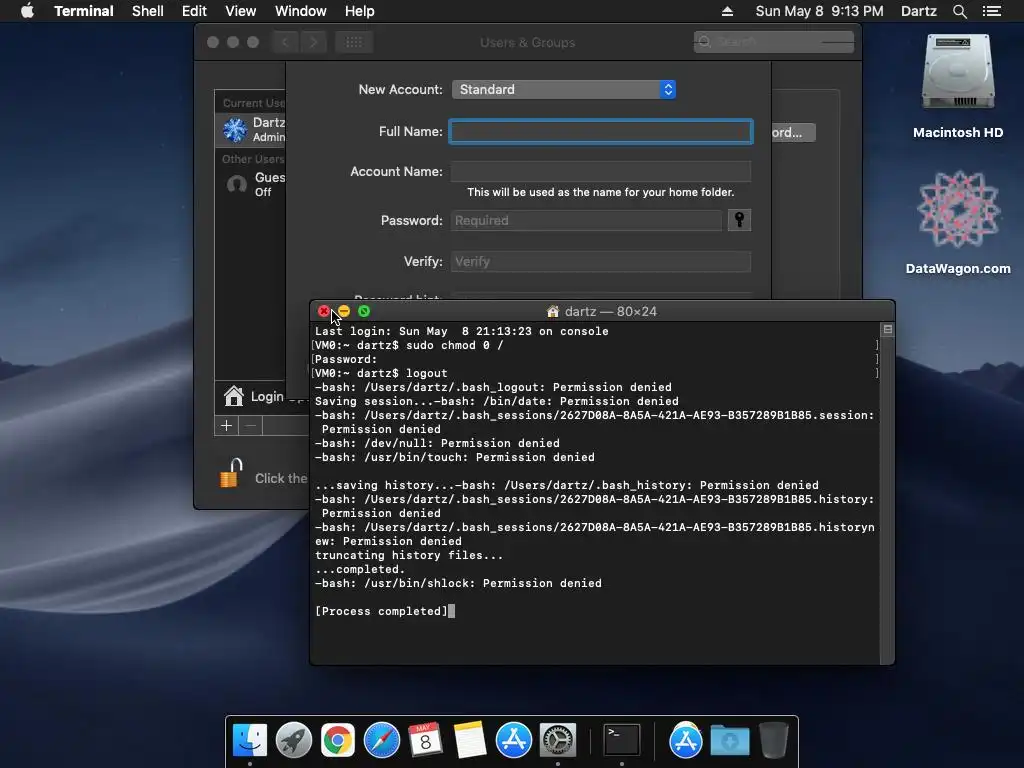Open Notification Center list icon
The width and height of the screenshot is (1024, 768).
pos(992,11)
